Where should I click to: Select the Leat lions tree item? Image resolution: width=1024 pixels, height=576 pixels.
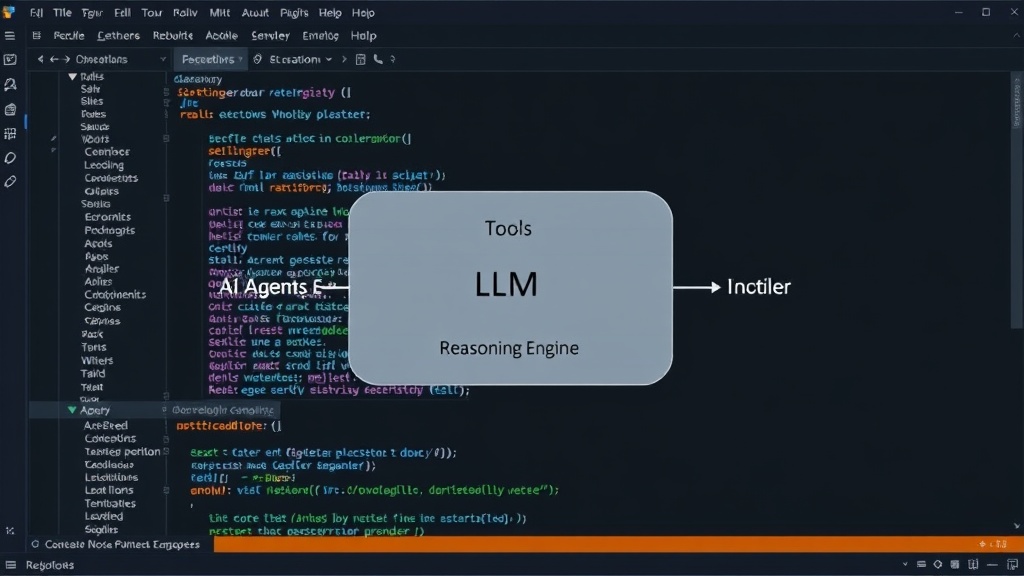(109, 490)
